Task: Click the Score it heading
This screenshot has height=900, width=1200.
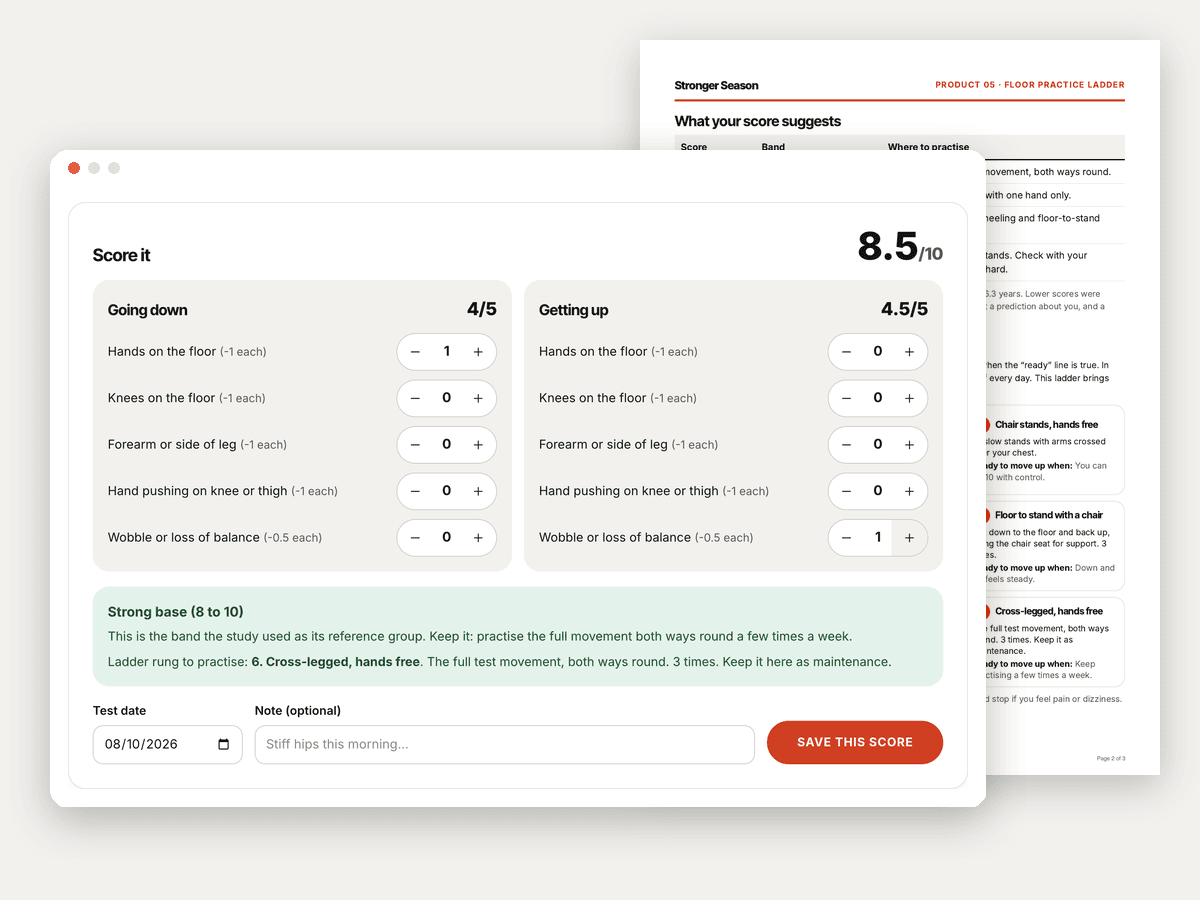Action: tap(122, 256)
